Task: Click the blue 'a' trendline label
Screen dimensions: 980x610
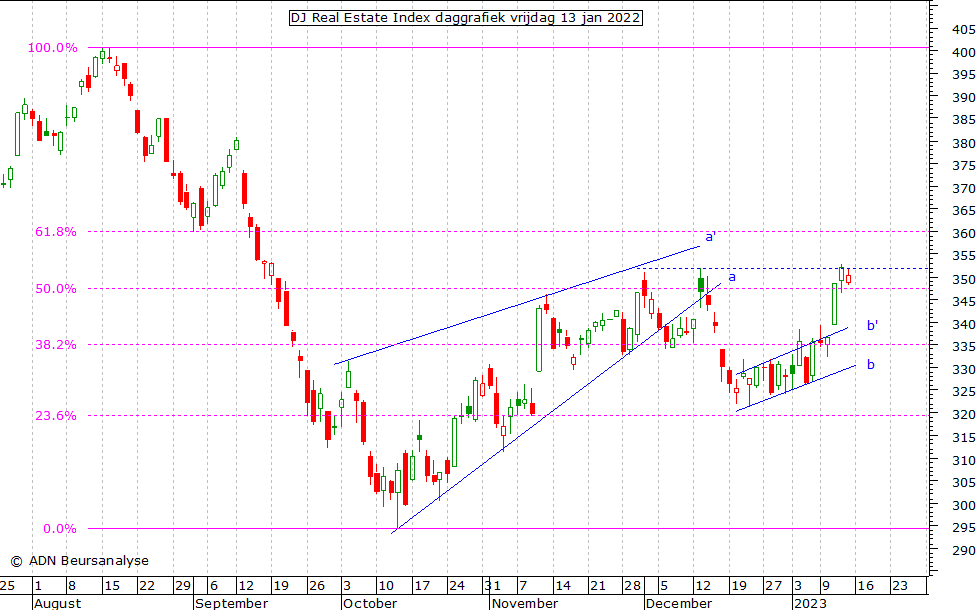Action: click(x=732, y=277)
